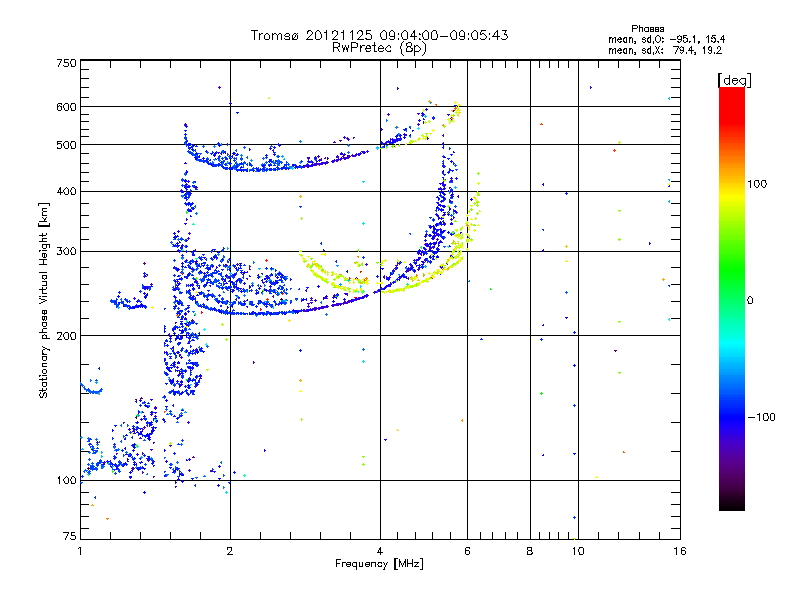Click the colorbar tick label '0'
This screenshot has width=800, height=600.
click(750, 300)
